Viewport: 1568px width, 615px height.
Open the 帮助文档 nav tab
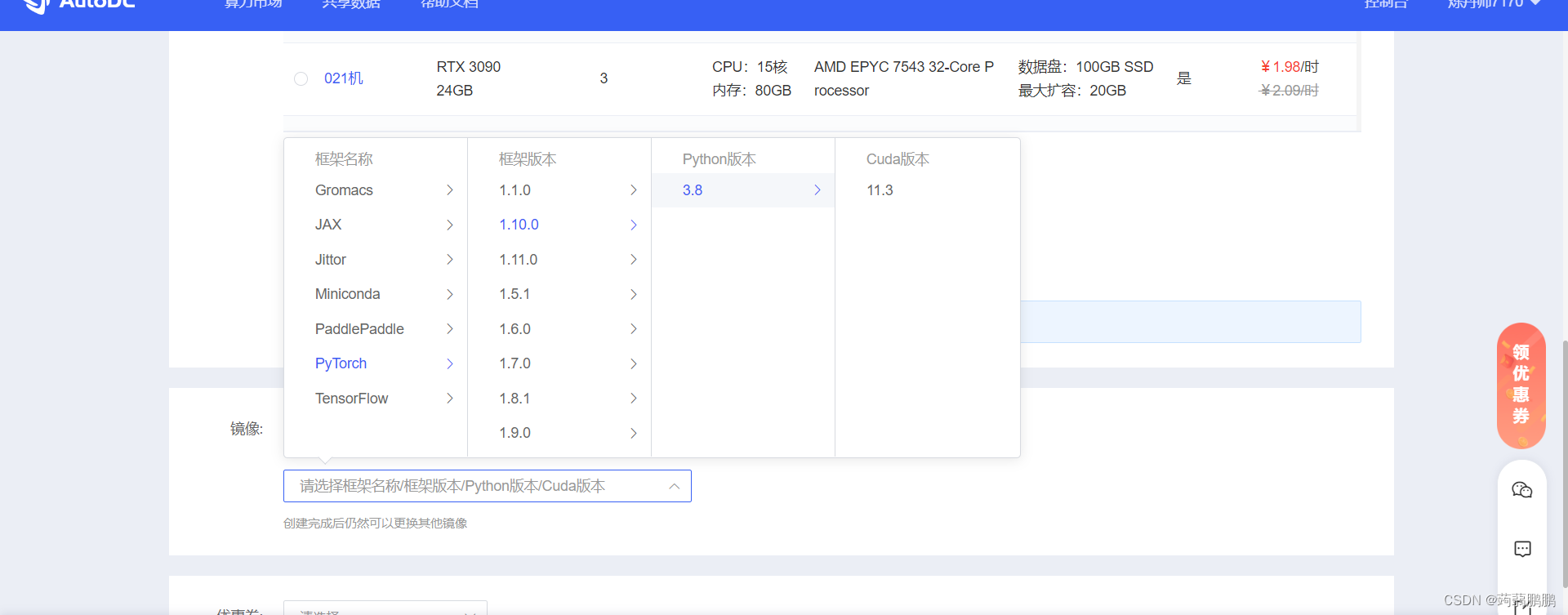click(x=449, y=4)
